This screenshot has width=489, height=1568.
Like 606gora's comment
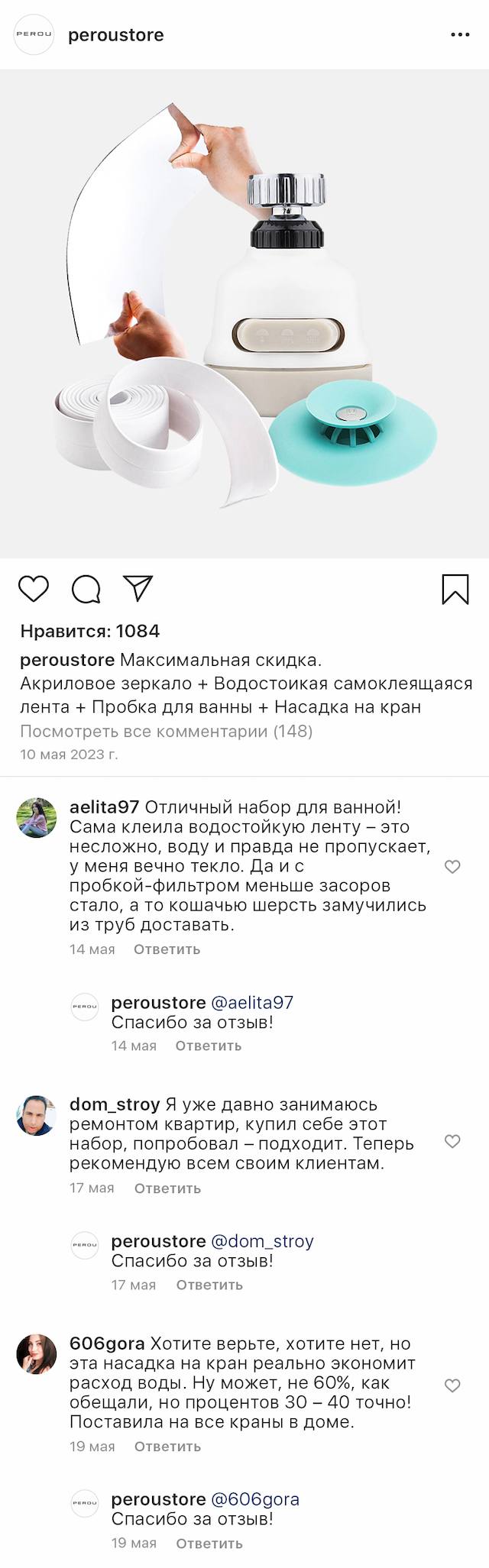point(452,1385)
